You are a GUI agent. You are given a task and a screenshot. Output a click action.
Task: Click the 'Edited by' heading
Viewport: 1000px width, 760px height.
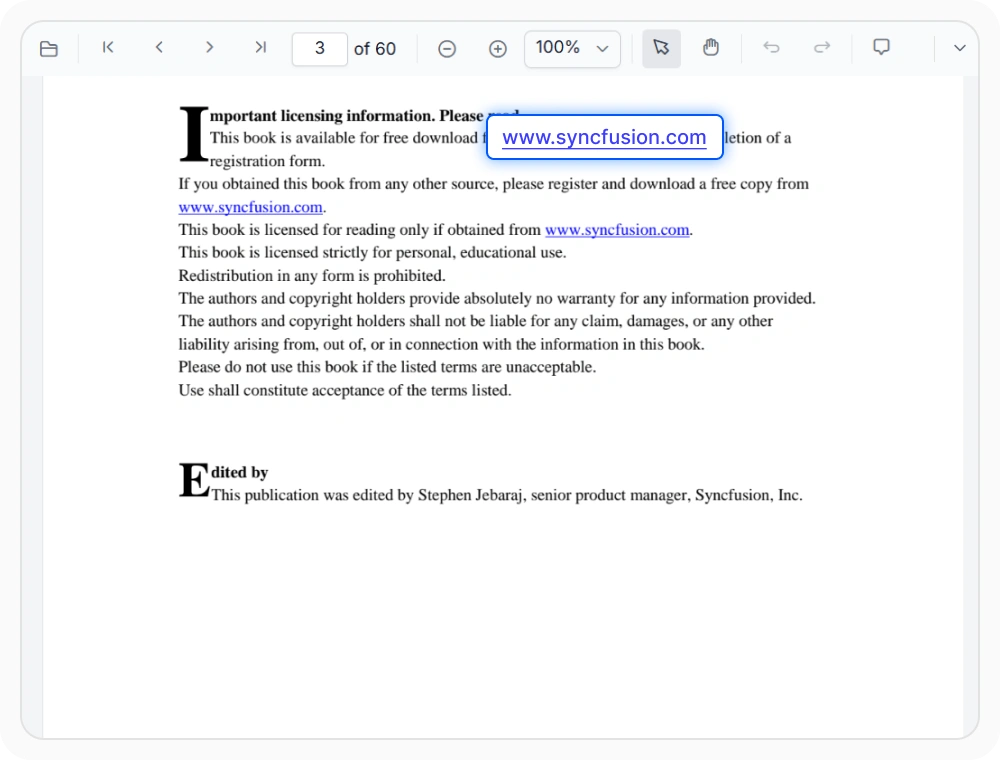(x=224, y=479)
